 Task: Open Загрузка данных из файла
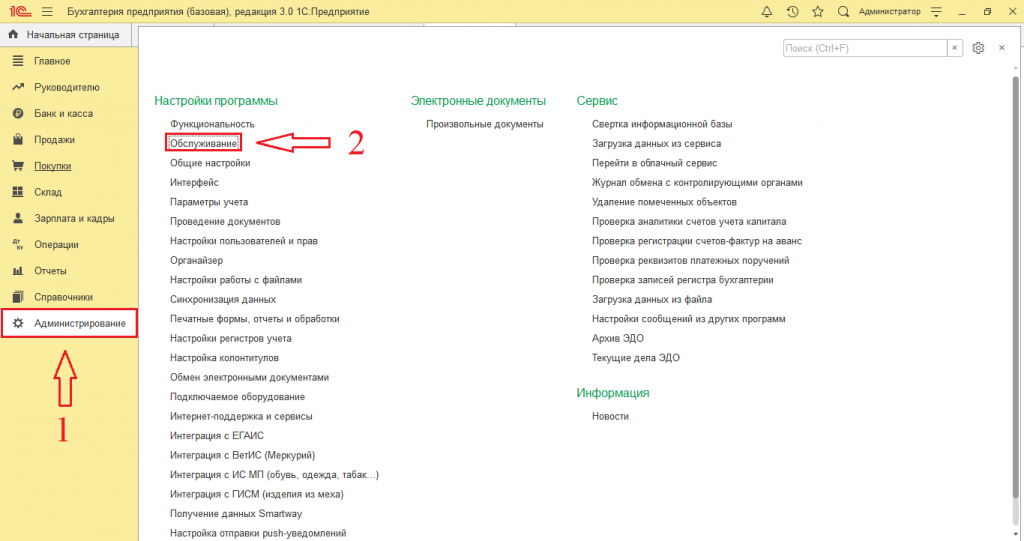pos(652,299)
